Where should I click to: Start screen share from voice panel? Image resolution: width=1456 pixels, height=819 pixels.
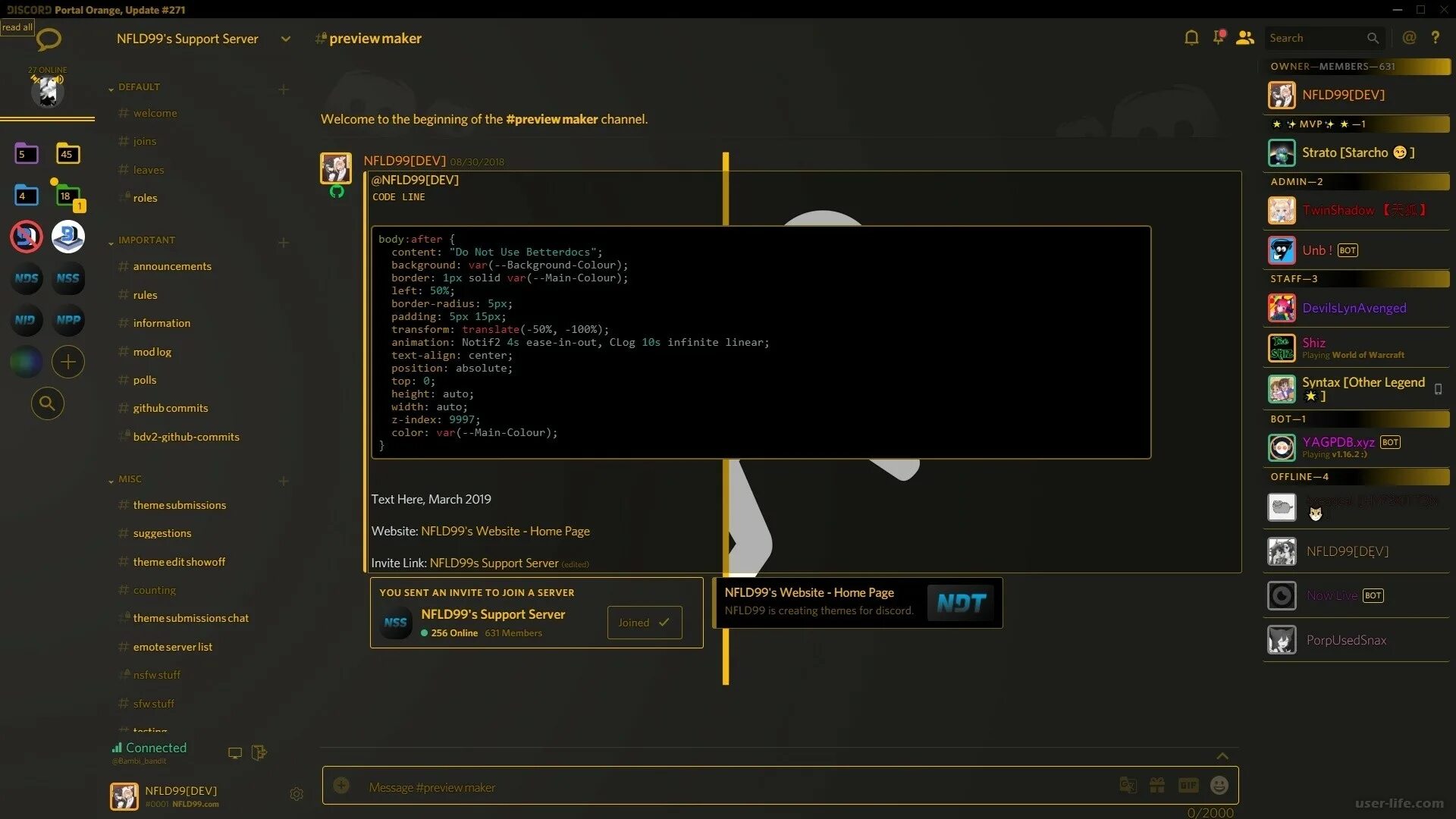point(235,752)
